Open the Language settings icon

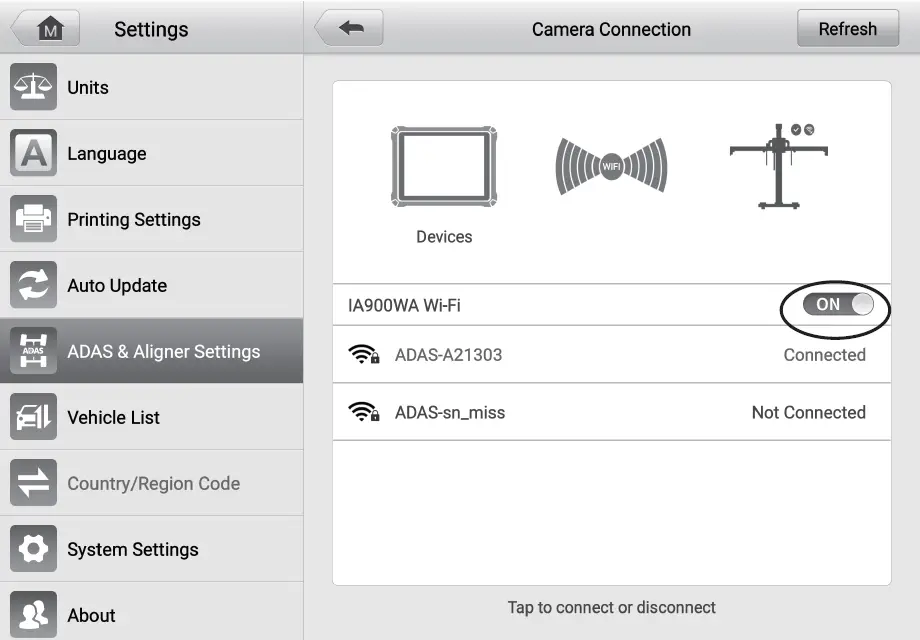[33, 153]
